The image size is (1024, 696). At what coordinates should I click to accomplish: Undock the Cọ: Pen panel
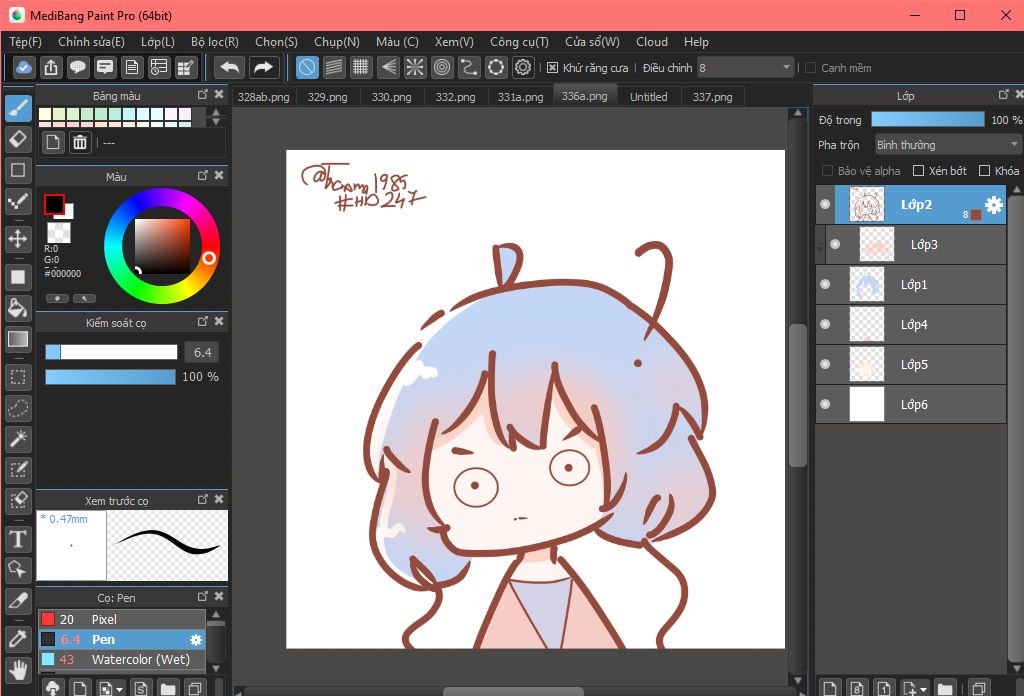202,597
